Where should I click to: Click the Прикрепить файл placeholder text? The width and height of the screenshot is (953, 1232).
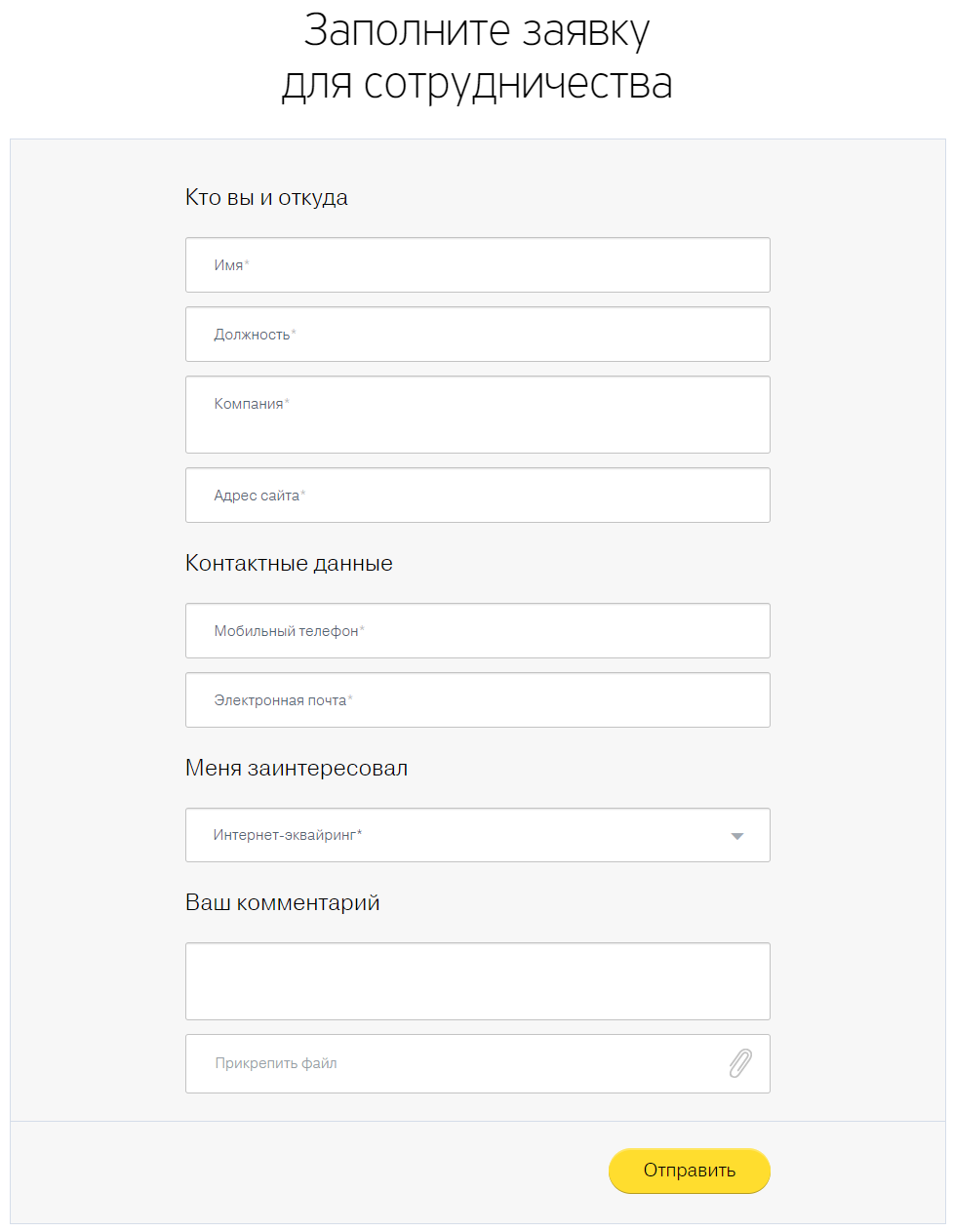point(276,1063)
